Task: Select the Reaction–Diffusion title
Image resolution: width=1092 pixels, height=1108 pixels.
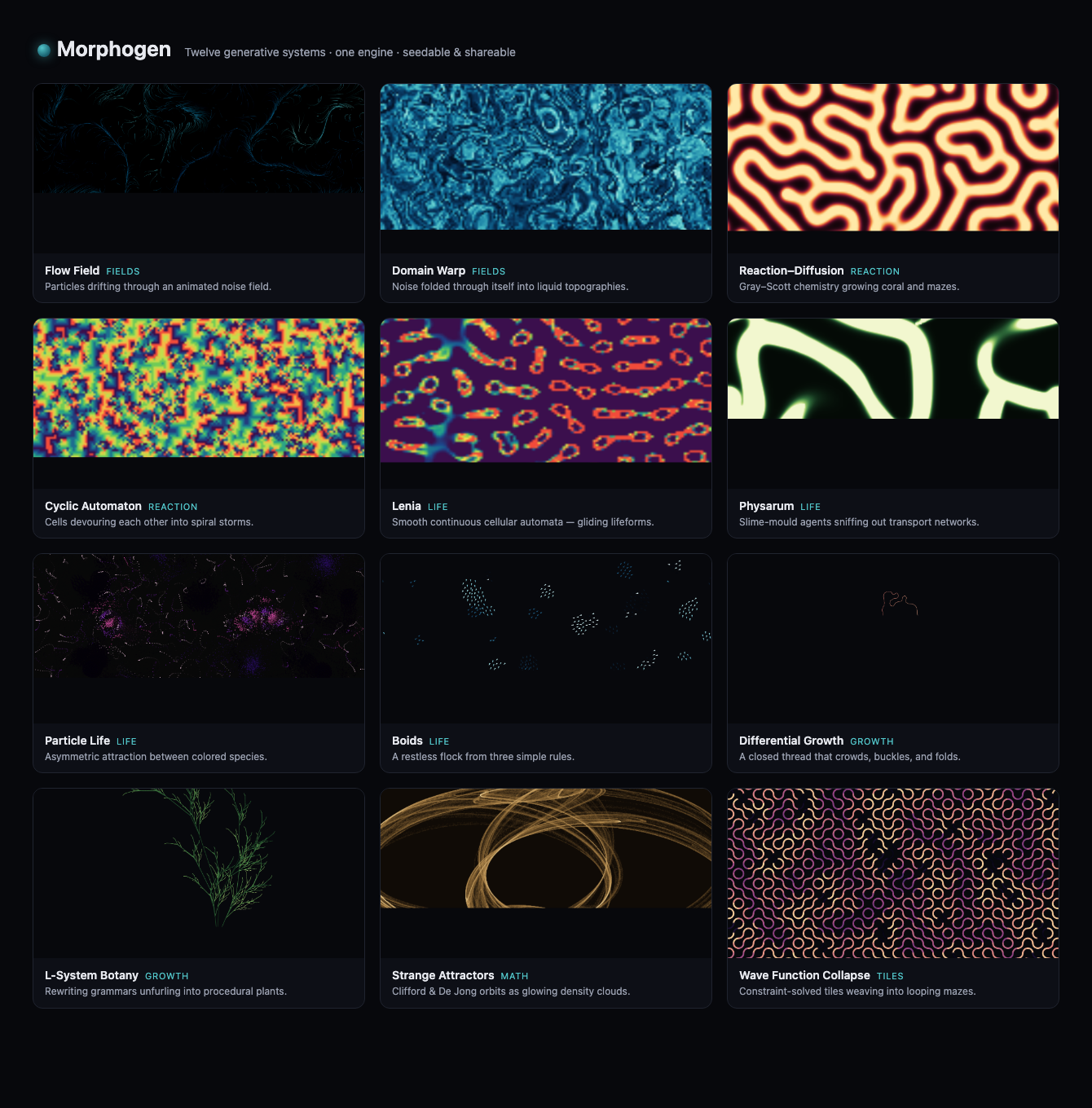Action: click(x=791, y=270)
